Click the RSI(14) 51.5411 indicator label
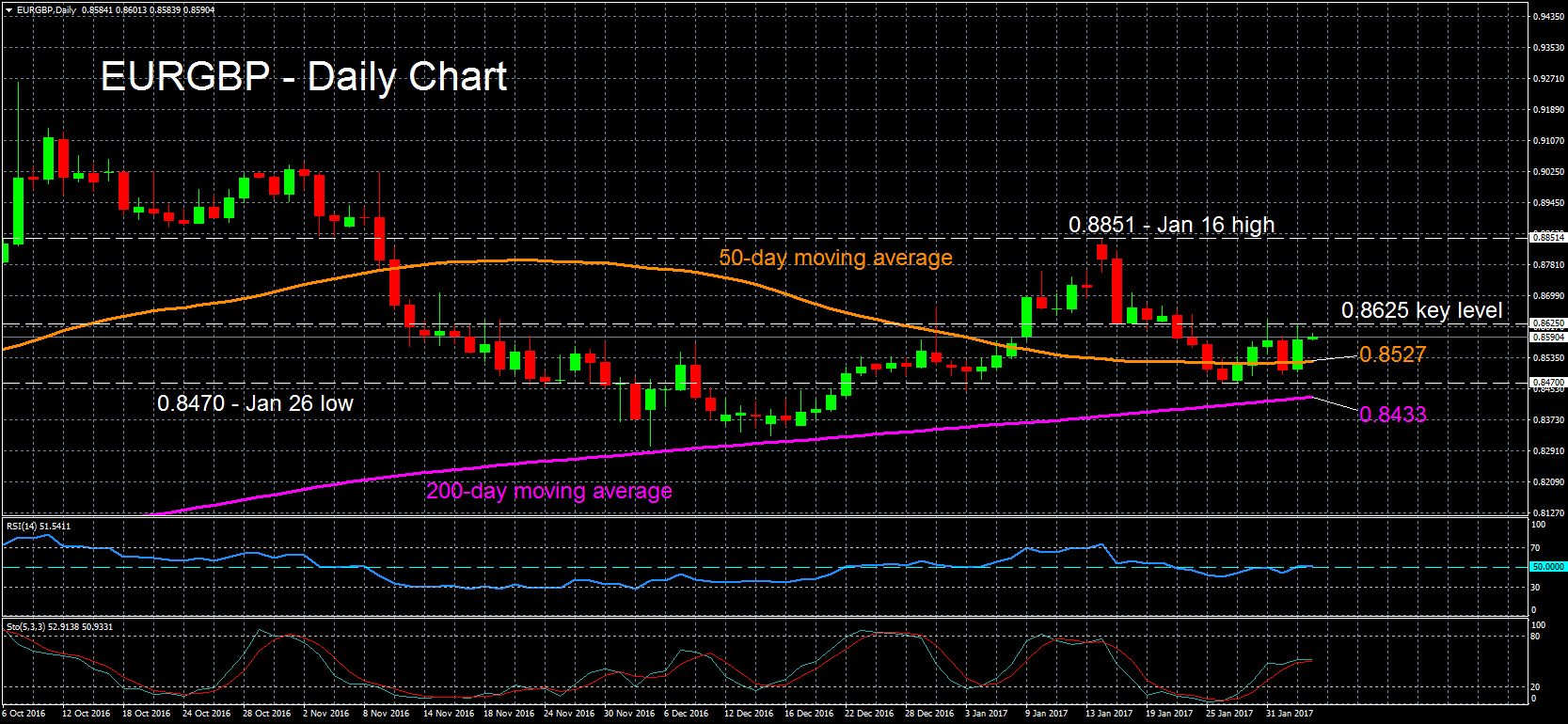Viewport: 1568px width, 724px height. (x=39, y=526)
